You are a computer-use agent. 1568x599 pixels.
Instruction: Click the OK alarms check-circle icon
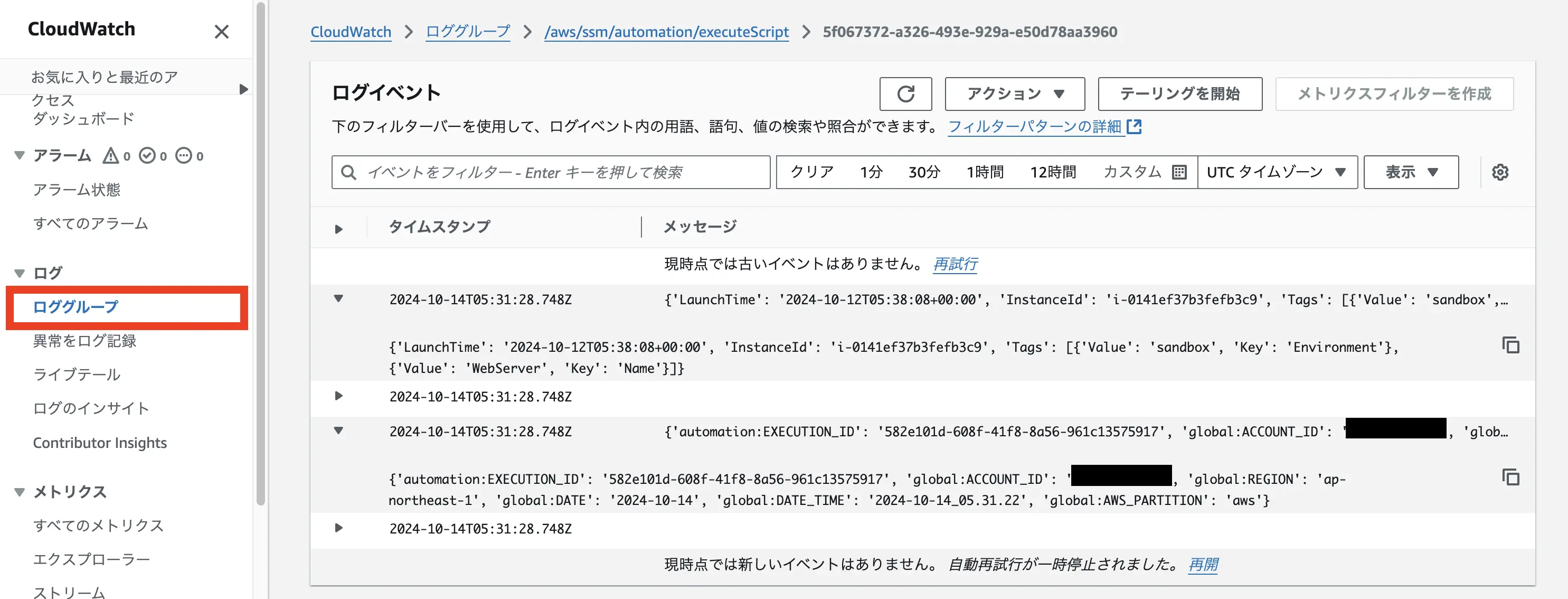[147, 155]
